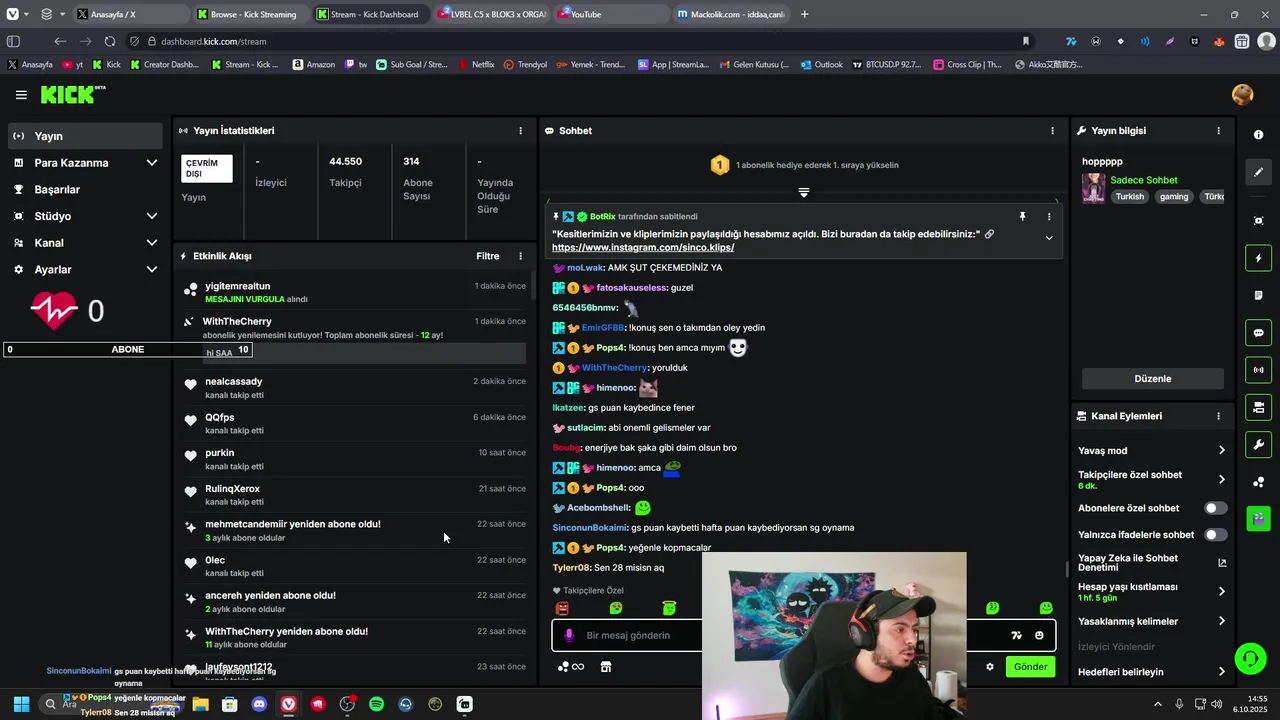Open kebab menu of Etkinlik Akışı panel

click(520, 256)
